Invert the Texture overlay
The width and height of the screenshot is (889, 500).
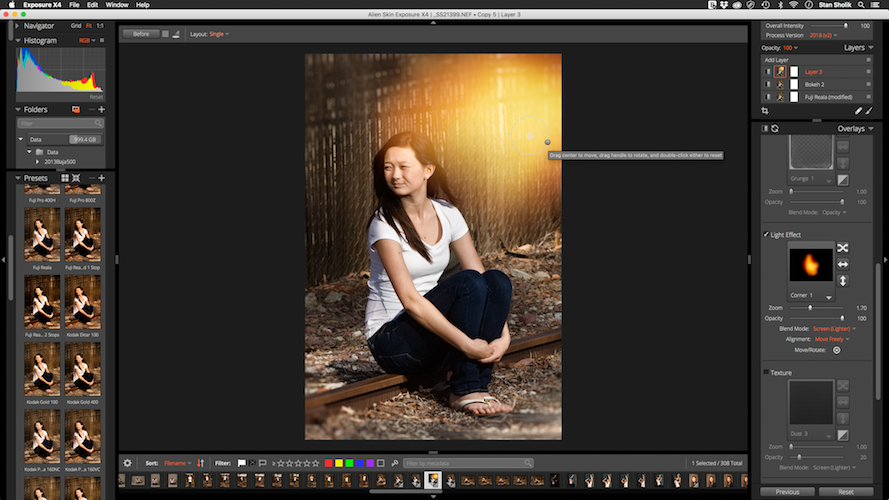tap(843, 435)
